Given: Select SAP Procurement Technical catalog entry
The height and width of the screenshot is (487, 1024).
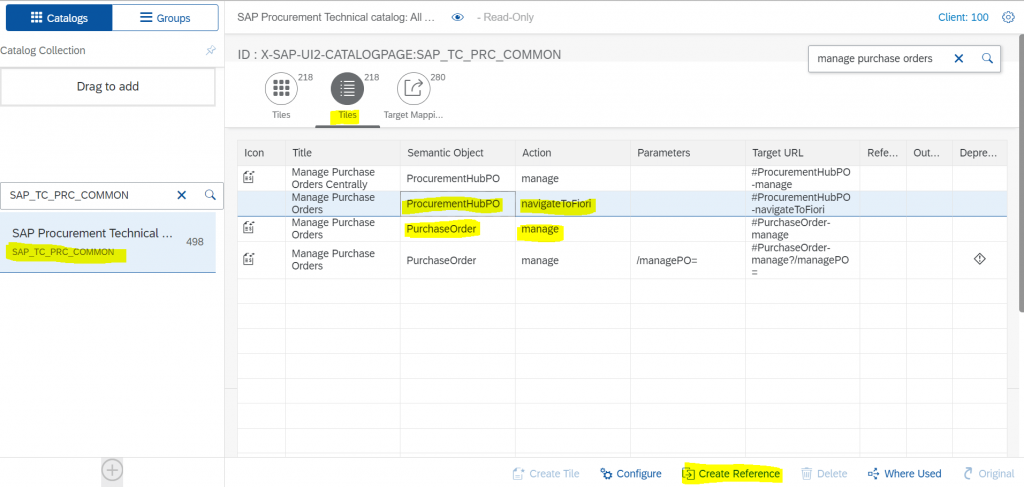Looking at the screenshot, I should click(108, 242).
